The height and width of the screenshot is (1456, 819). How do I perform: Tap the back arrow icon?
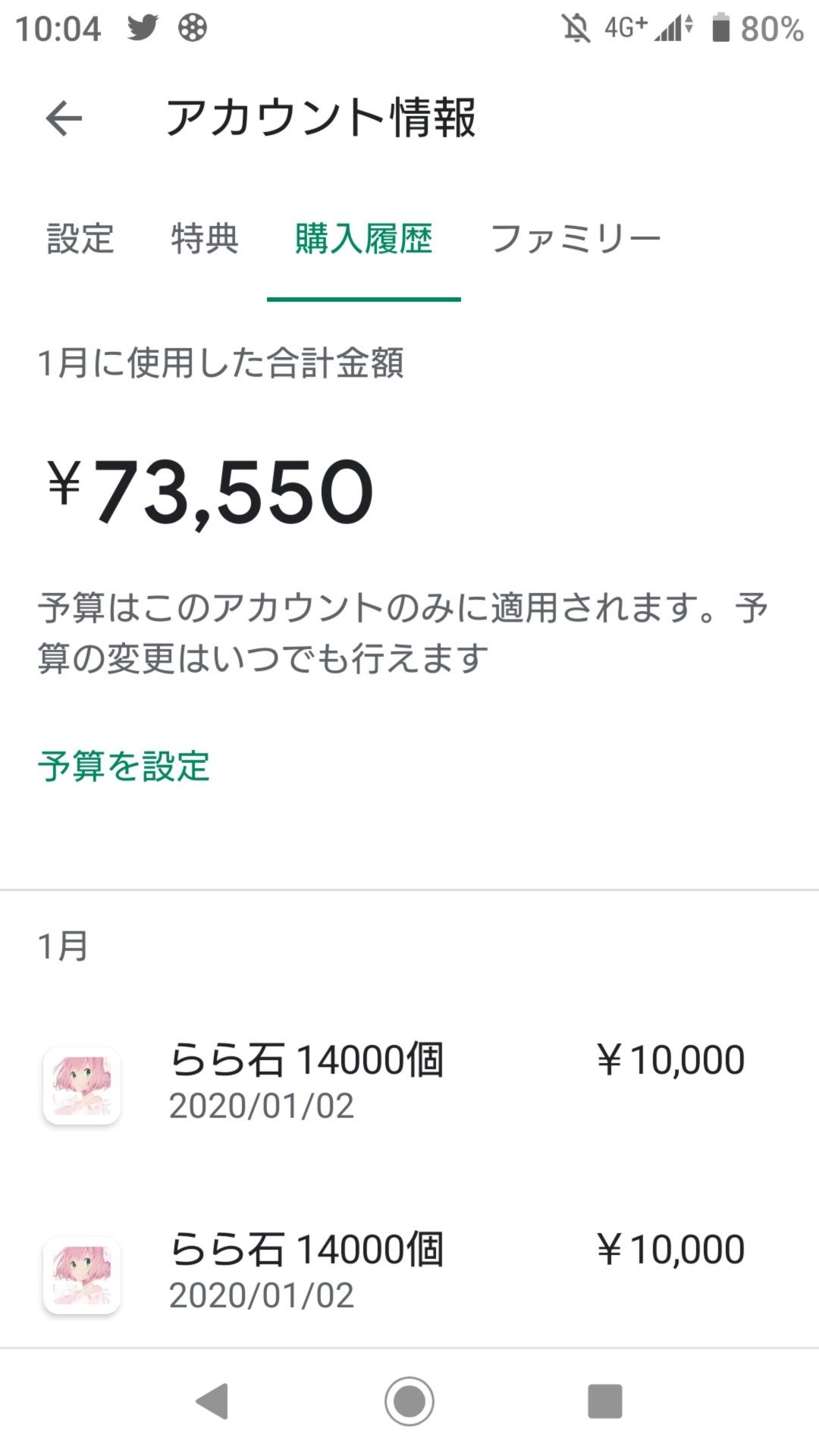[64, 118]
